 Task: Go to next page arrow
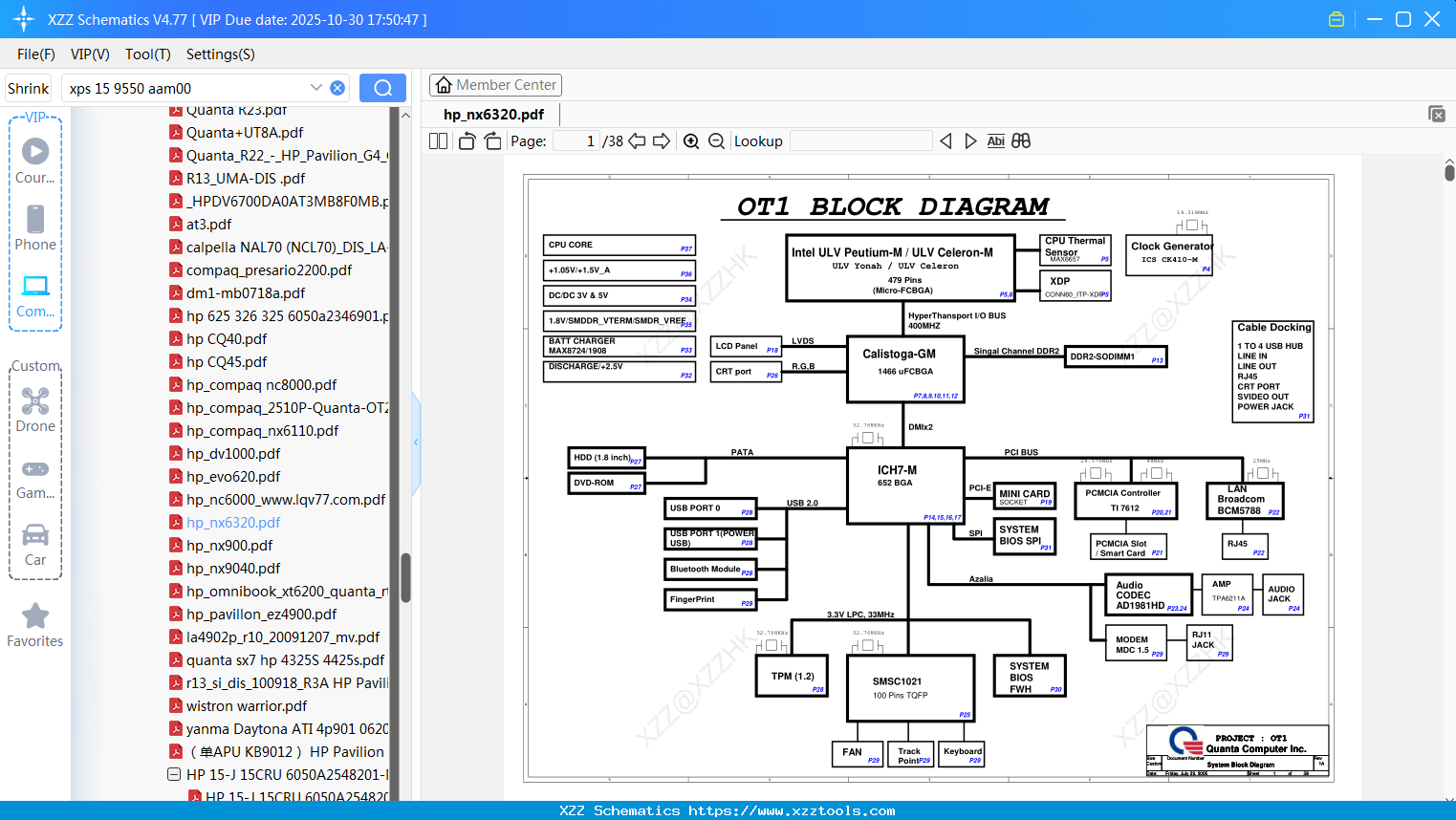pos(662,140)
